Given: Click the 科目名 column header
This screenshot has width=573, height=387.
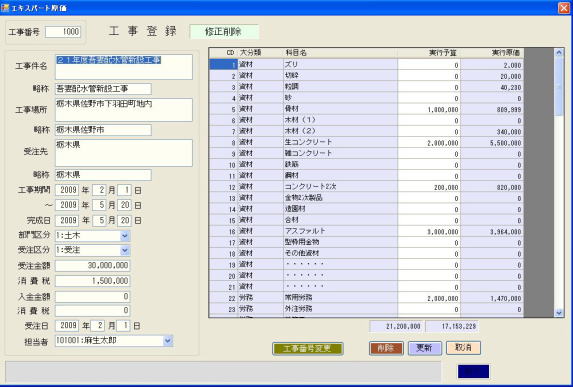Looking at the screenshot, I should 340,53.
